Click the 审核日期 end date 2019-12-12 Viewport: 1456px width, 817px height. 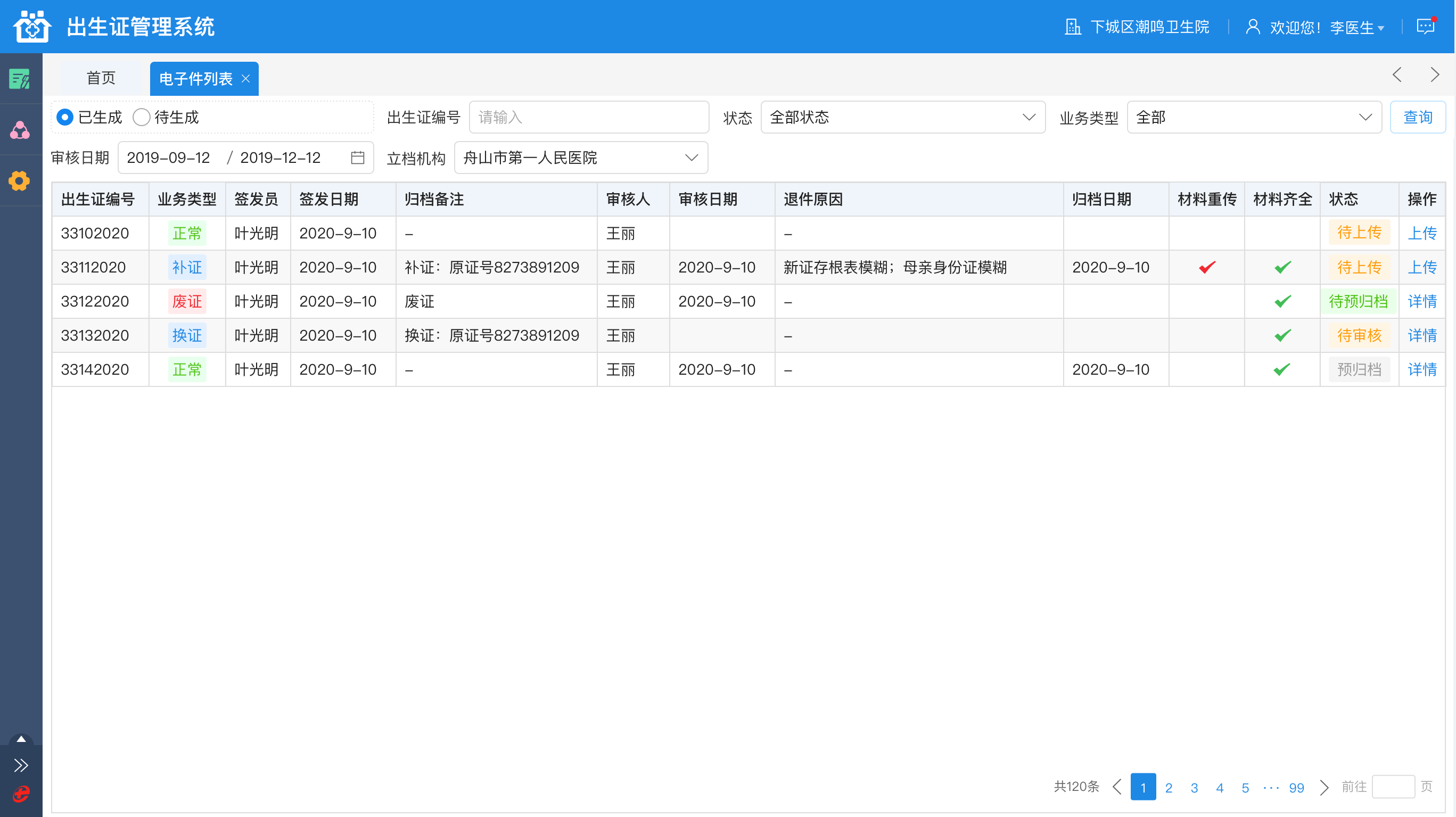281,157
